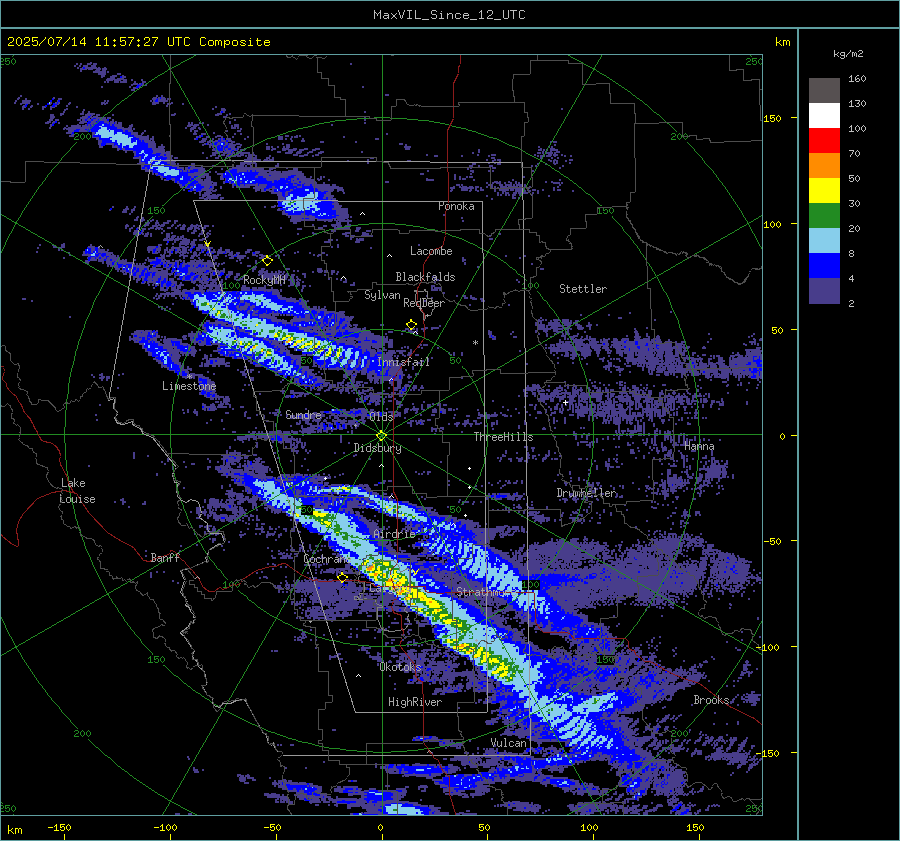Click the MaxVIL_Since_12_UTC title
The height and width of the screenshot is (841, 900).
point(449,15)
